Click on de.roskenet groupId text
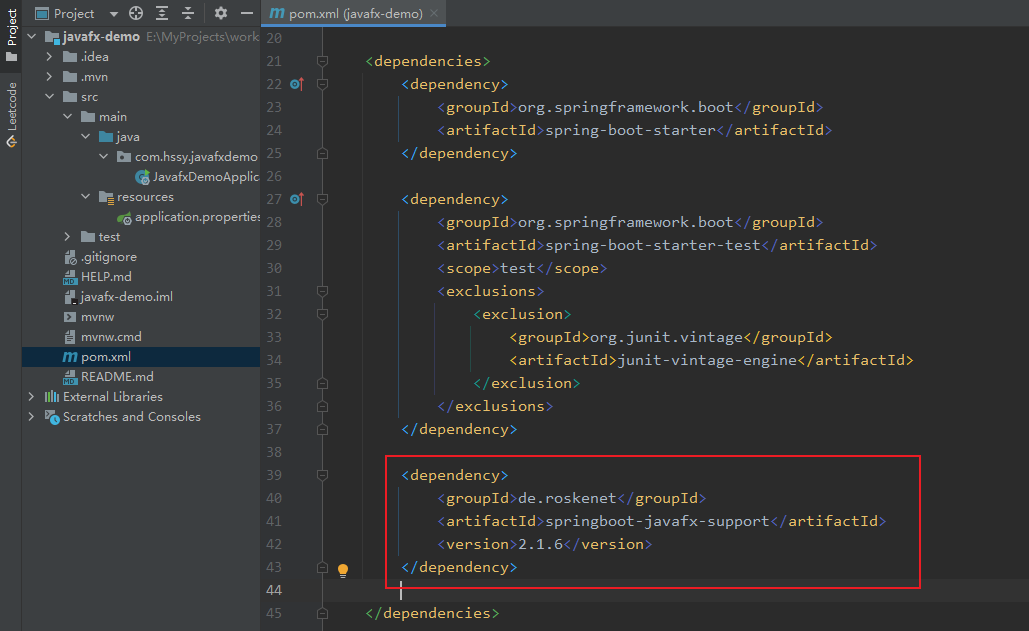Screen dimensions: 1029x631 [568, 499]
